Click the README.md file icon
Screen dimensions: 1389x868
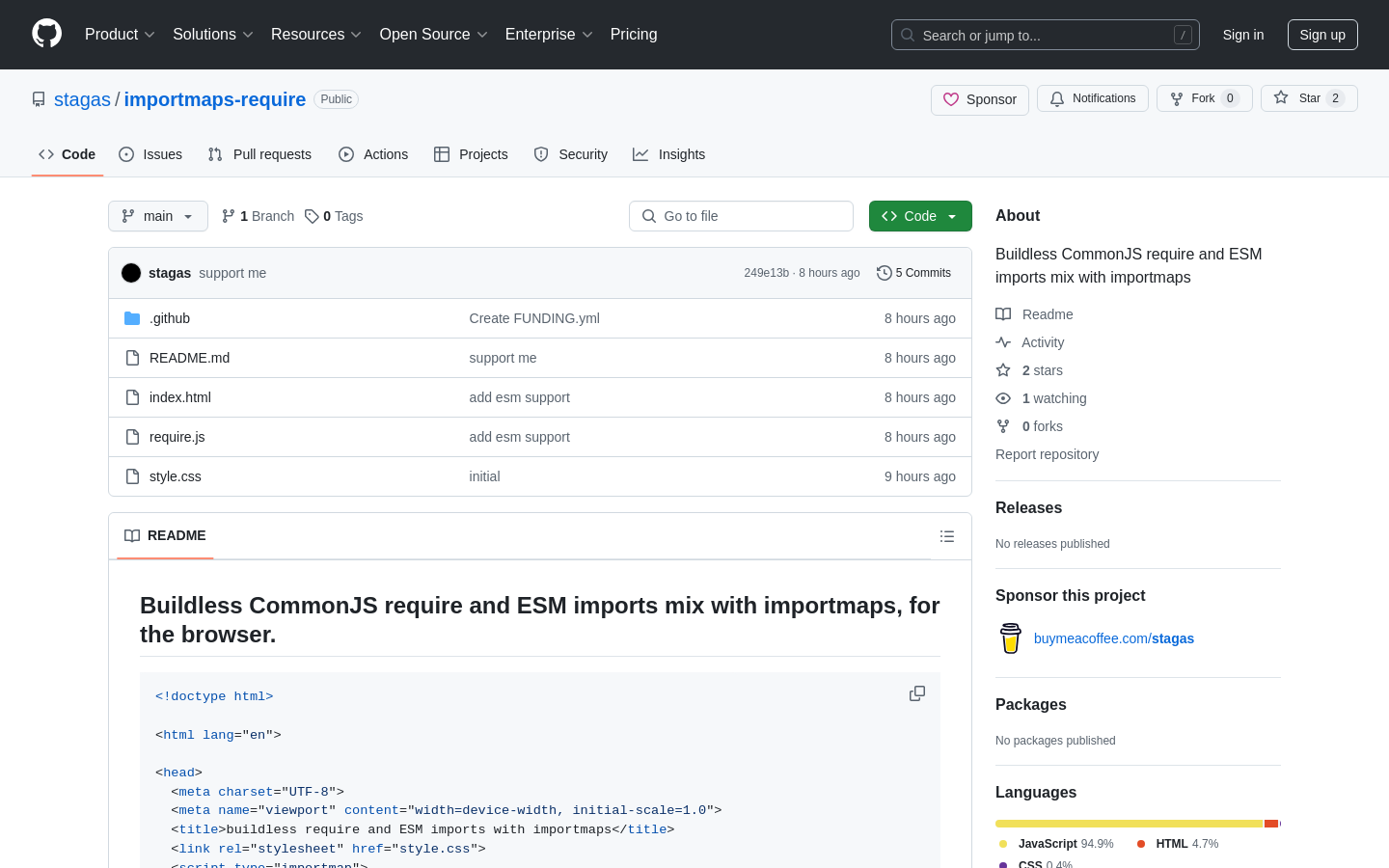(x=132, y=358)
